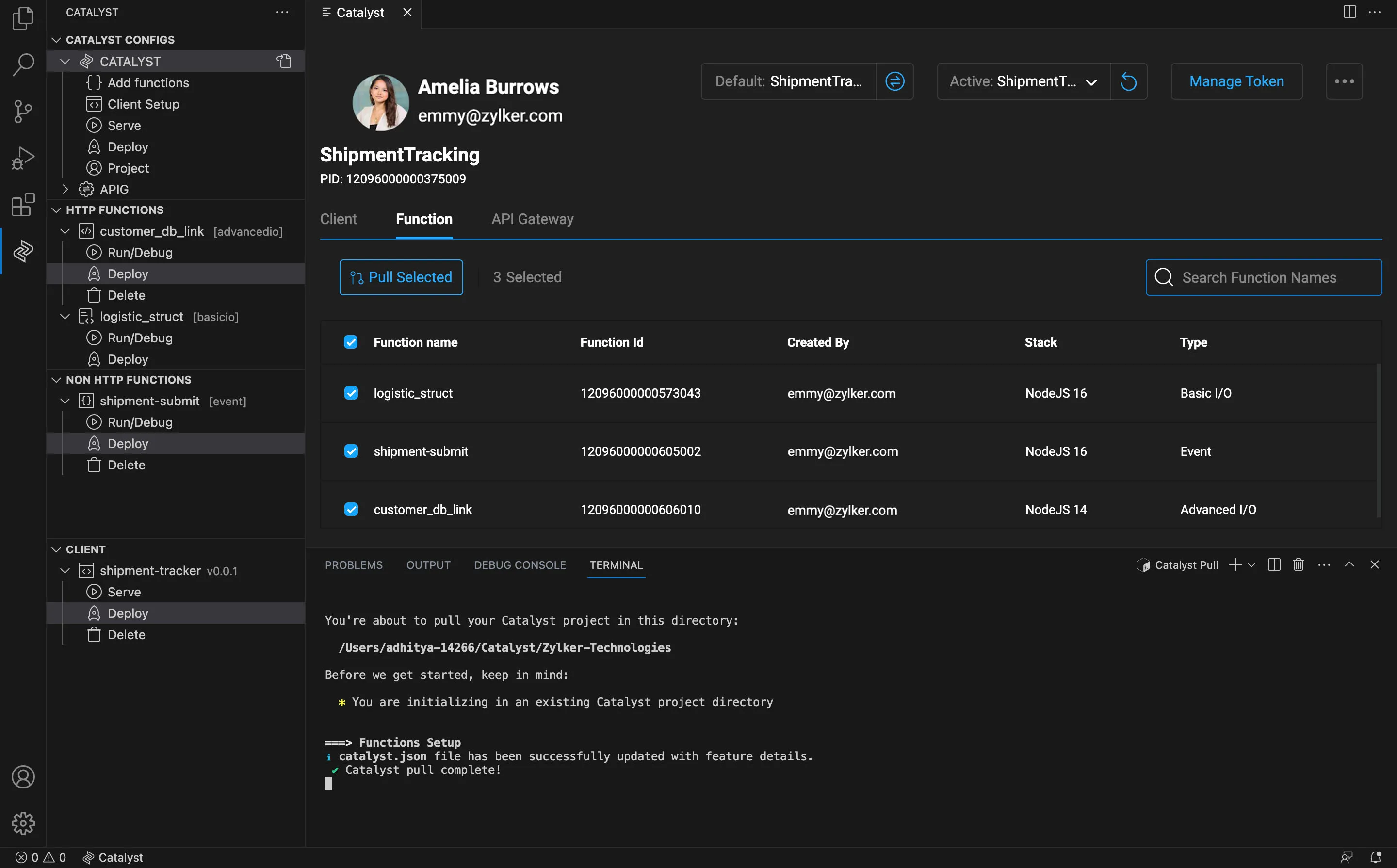Viewport: 1397px width, 868px height.
Task: Collapse the shipment-tracker client node
Action: [65, 571]
